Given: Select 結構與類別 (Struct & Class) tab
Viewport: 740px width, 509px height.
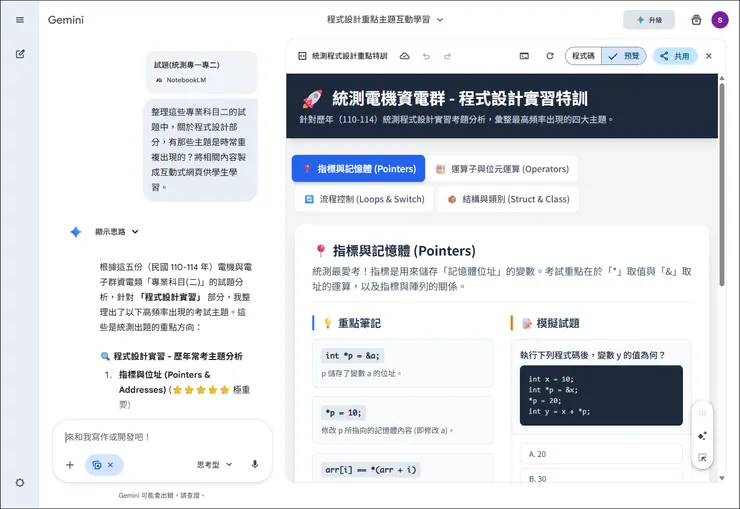Looking at the screenshot, I should coord(508,199).
